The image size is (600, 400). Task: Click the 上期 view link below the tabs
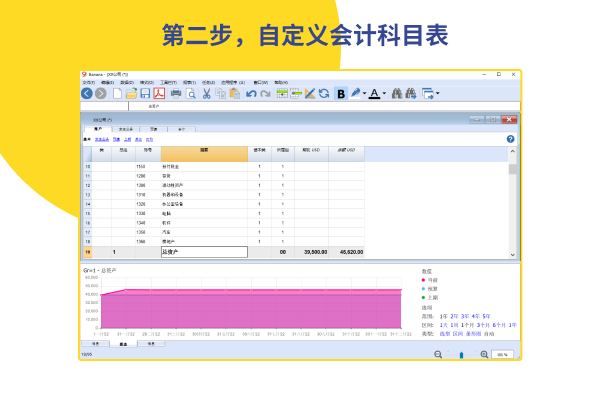pyautogui.click(x=127, y=139)
